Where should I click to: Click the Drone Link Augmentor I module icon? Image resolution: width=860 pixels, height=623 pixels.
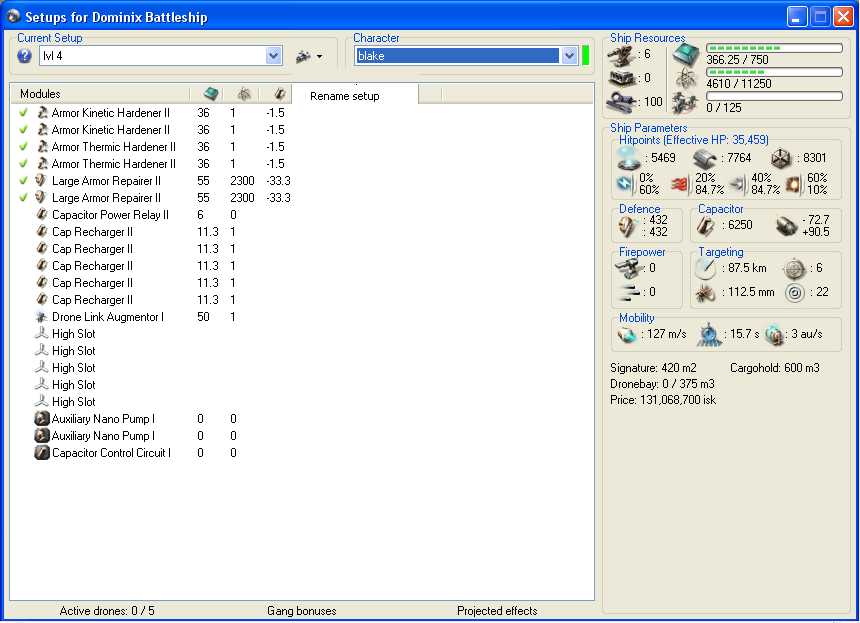coord(41,317)
